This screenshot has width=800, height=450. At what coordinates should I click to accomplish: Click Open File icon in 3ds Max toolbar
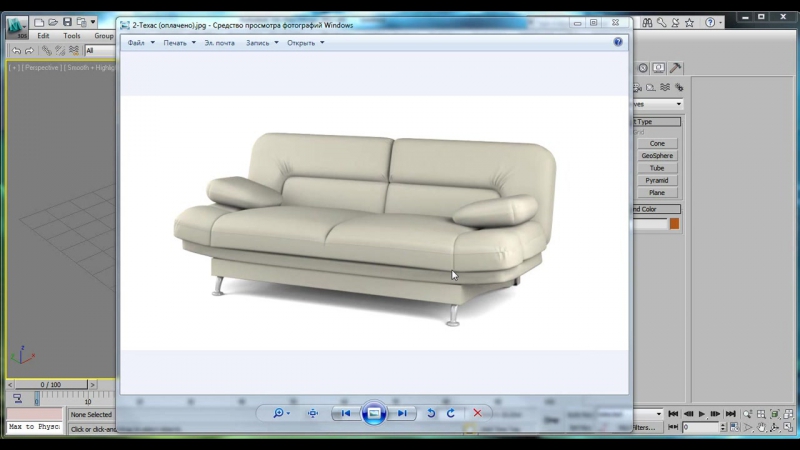point(53,22)
